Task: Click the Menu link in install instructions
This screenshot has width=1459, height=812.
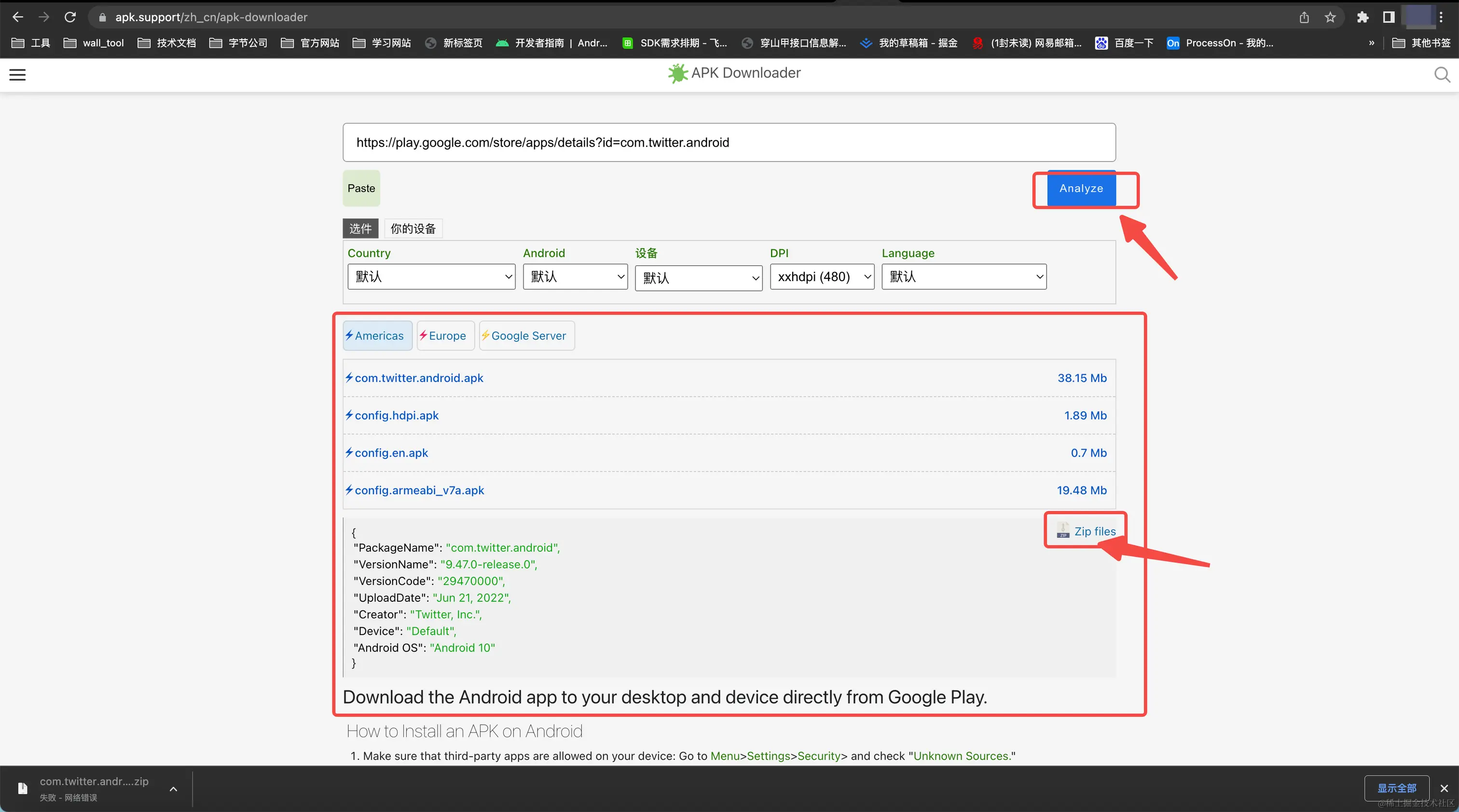Action: [725, 756]
